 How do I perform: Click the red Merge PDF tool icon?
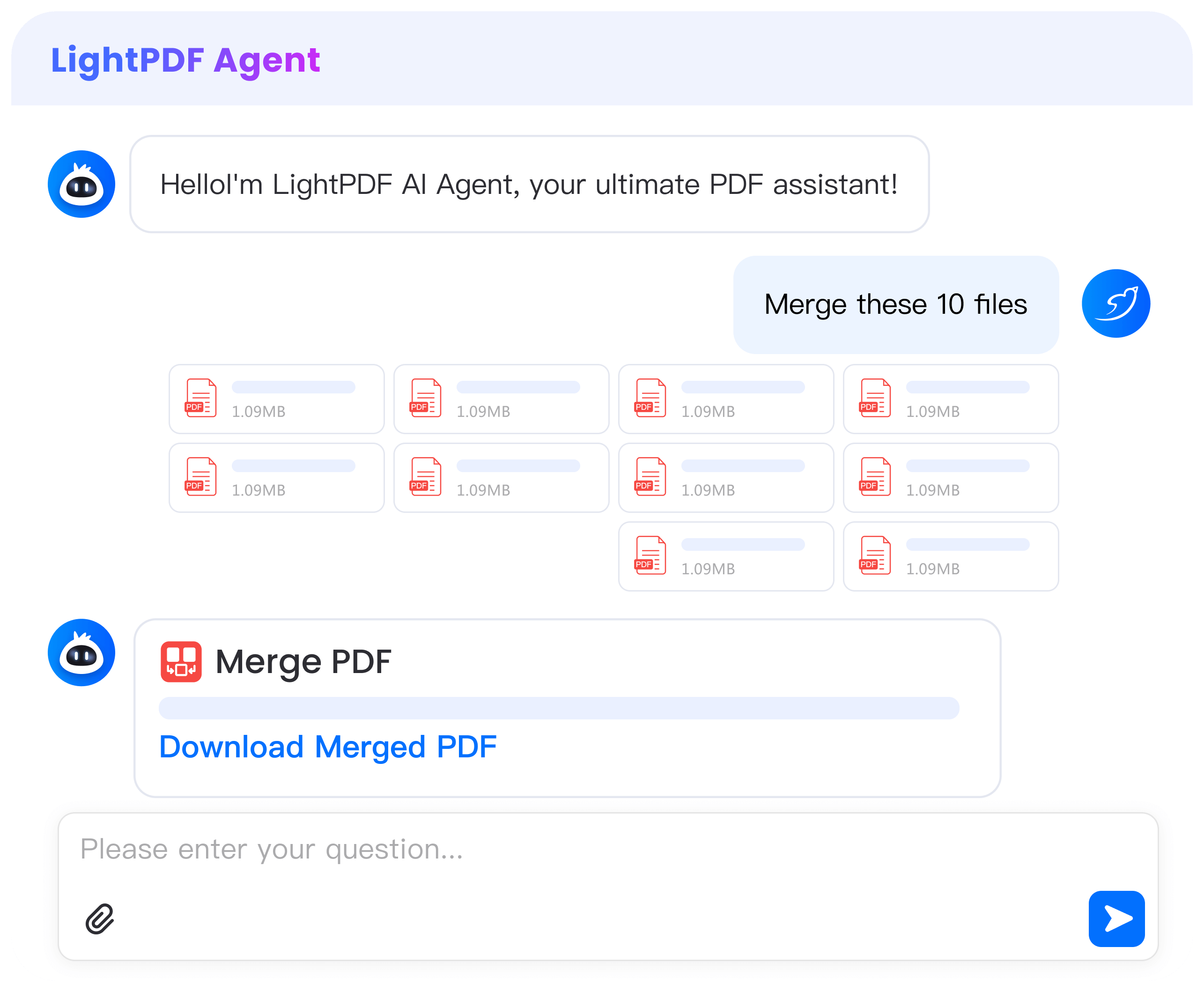point(181,662)
